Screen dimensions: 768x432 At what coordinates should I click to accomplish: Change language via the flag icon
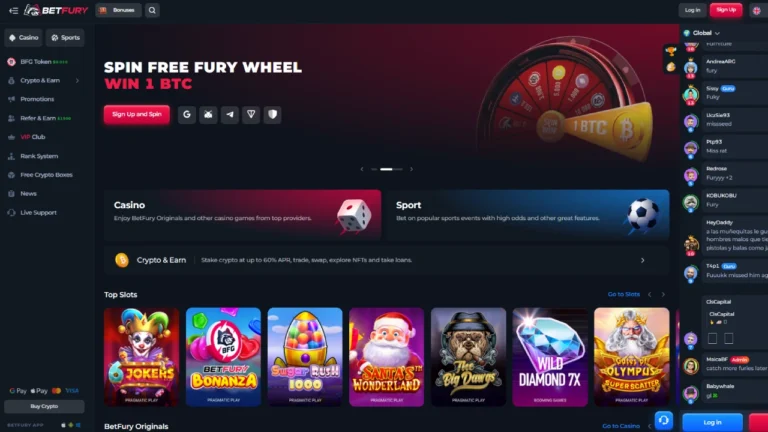pyautogui.click(x=756, y=10)
